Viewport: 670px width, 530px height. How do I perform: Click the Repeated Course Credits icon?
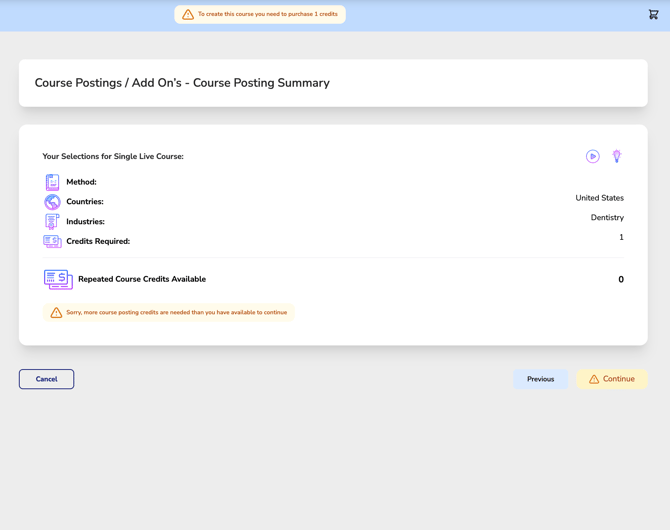58,280
